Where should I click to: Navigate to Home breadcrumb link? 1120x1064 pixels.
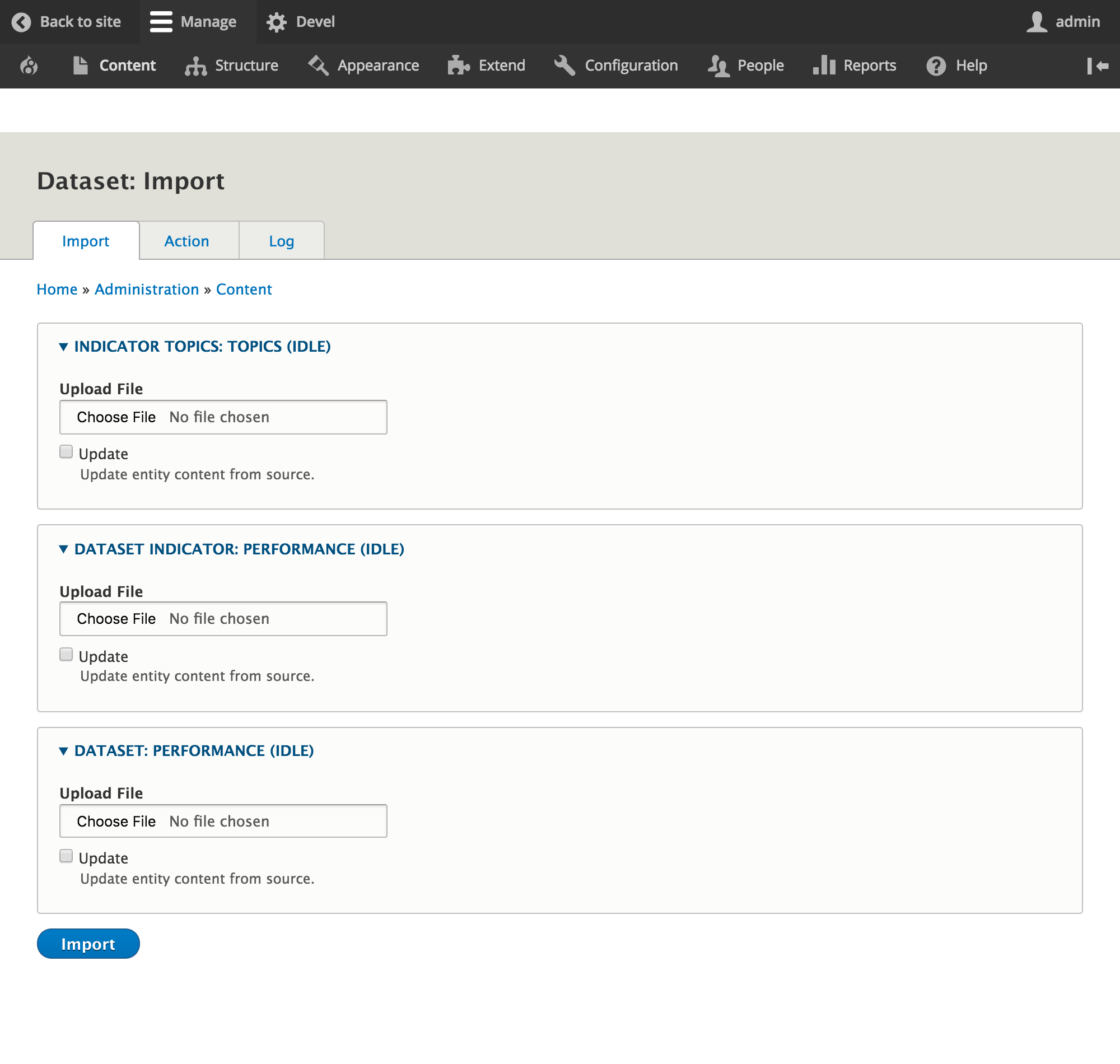pyautogui.click(x=56, y=289)
